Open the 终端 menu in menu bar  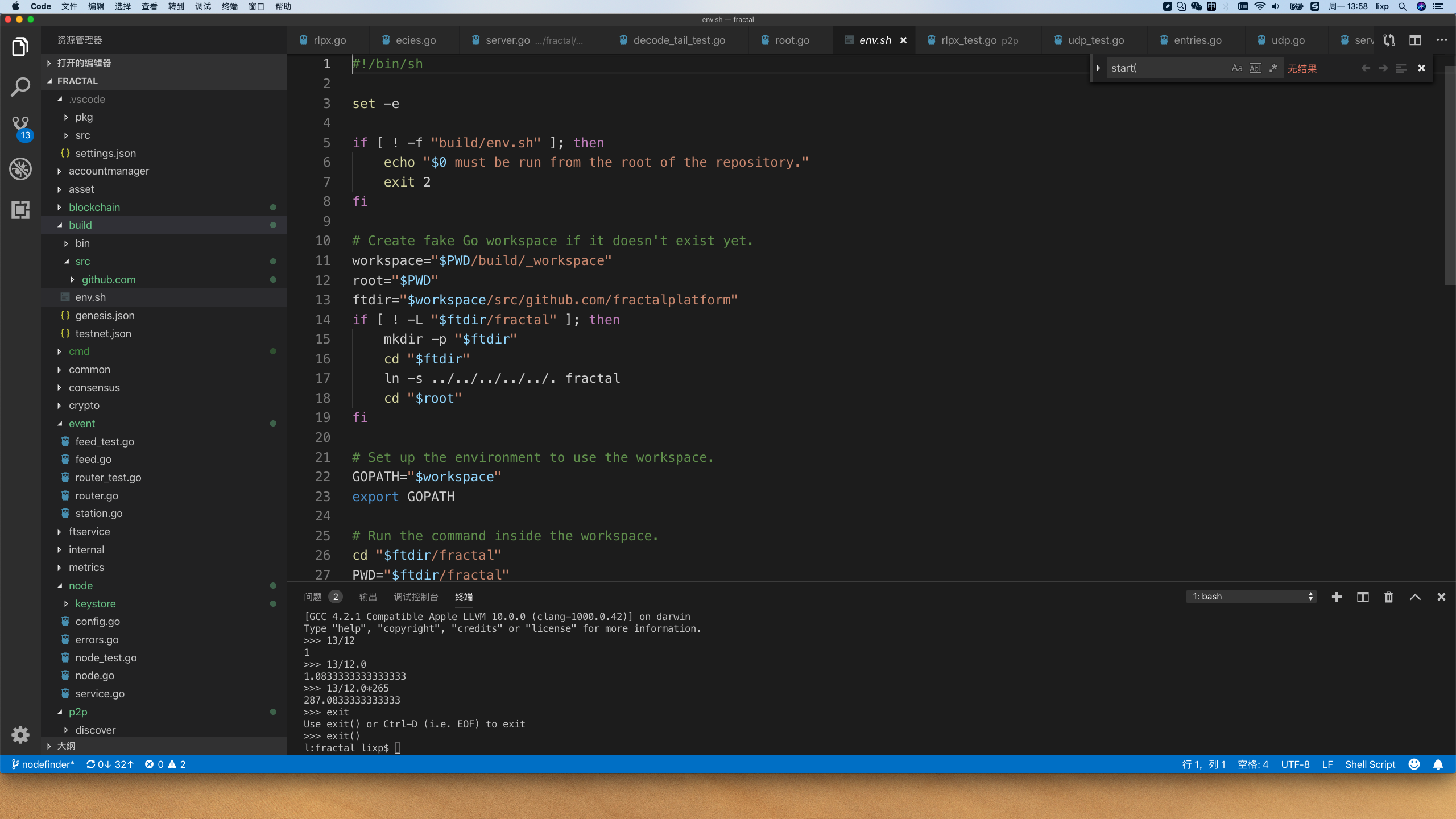point(229,6)
